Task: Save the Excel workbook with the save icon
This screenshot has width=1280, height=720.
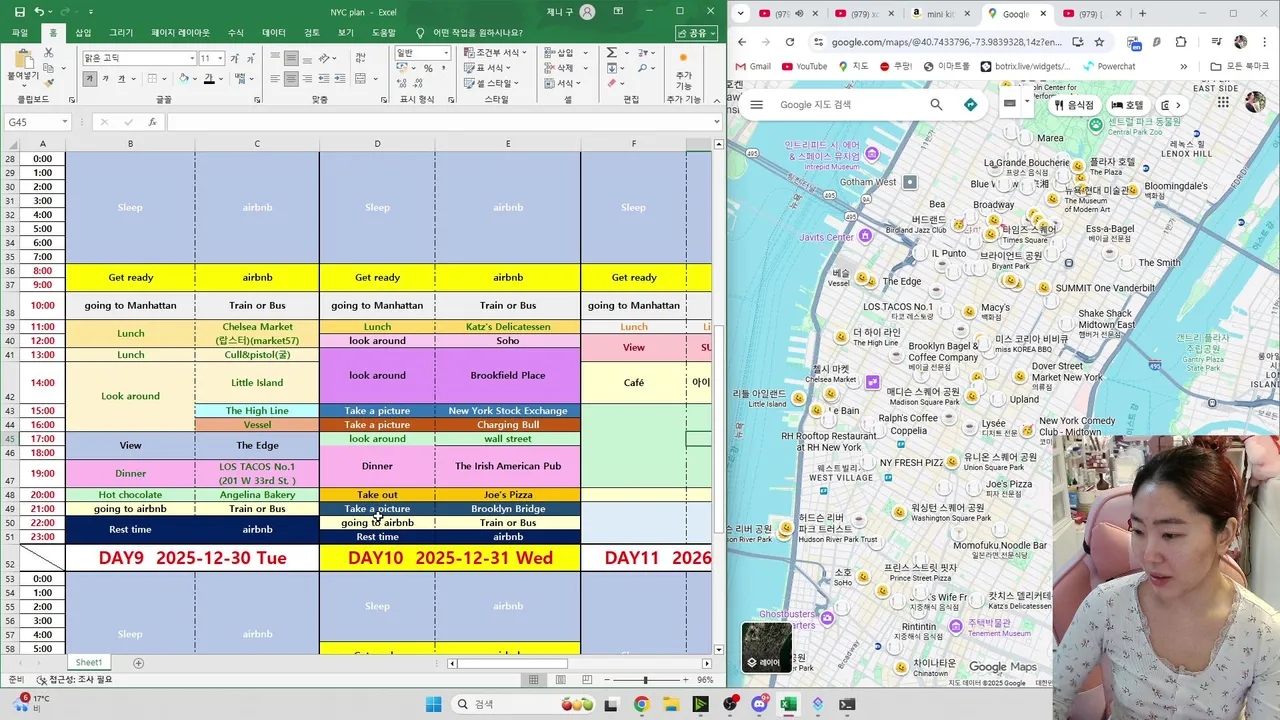Action: 20,11
